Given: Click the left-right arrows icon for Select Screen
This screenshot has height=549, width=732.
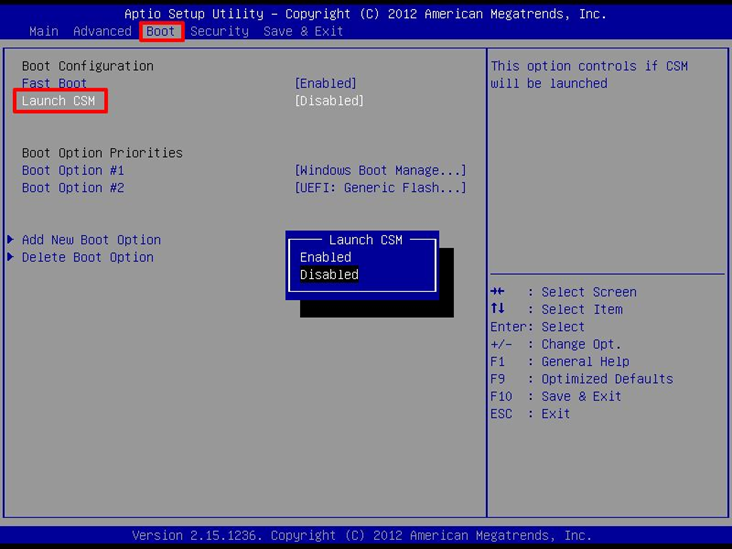Looking at the screenshot, I should click(498, 292).
